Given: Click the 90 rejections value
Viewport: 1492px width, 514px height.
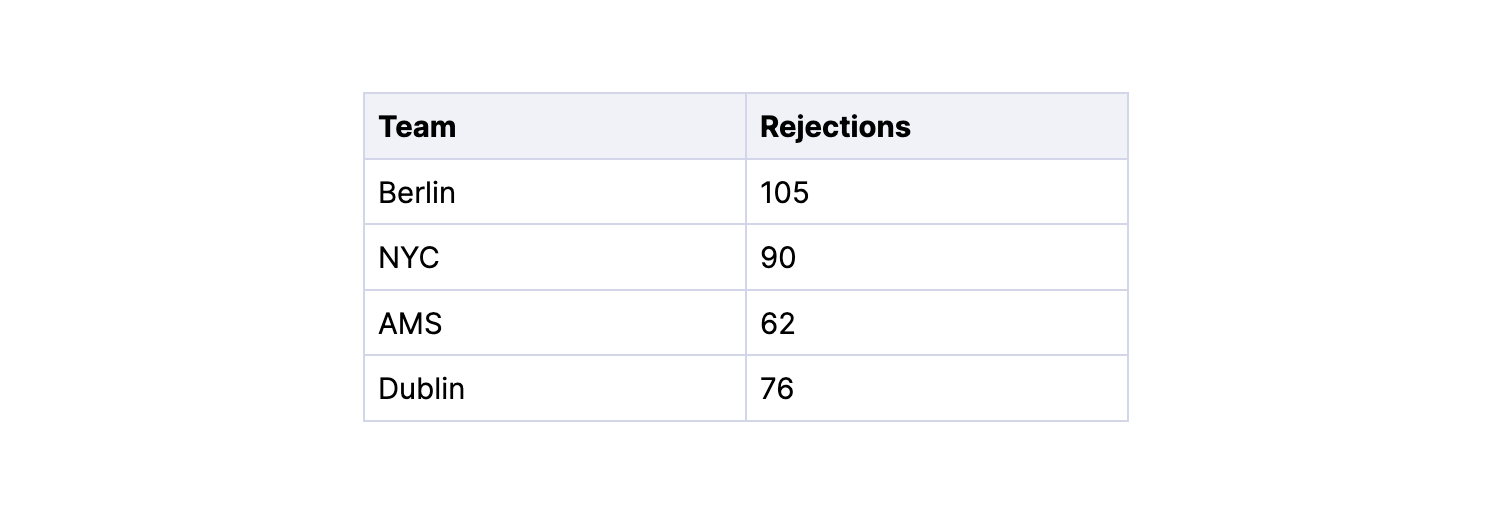Looking at the screenshot, I should [x=937, y=258].
